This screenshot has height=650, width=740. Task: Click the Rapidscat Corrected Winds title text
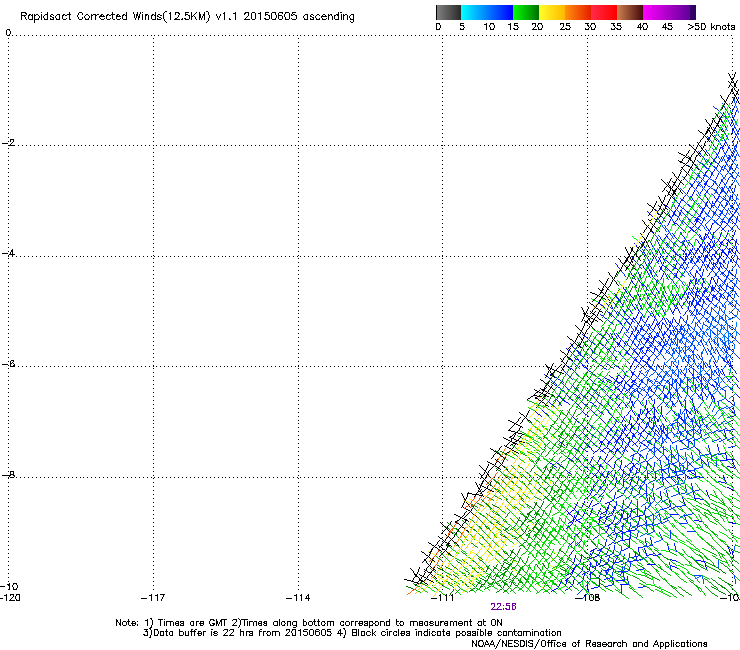[187, 17]
